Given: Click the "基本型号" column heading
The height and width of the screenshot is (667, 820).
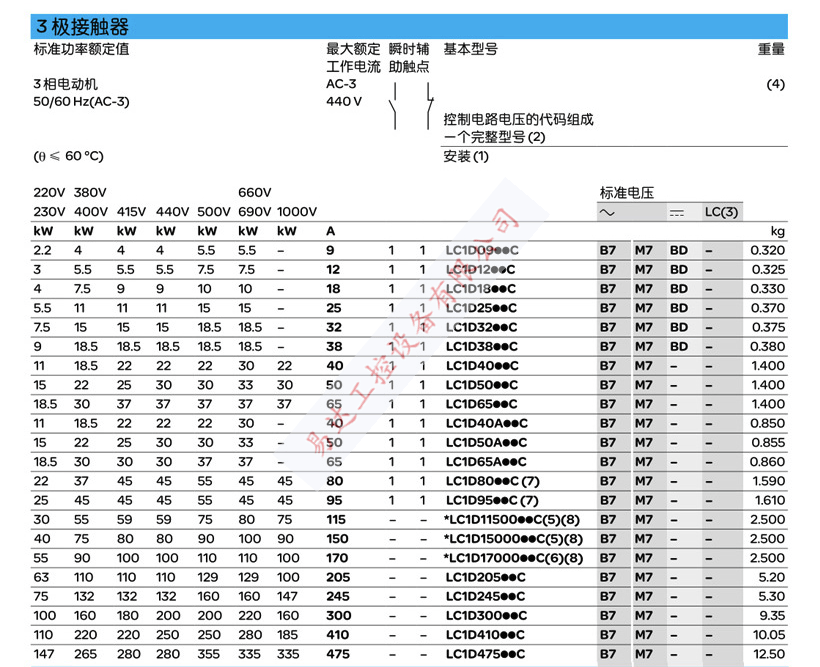Looking at the screenshot, I should point(471,49).
